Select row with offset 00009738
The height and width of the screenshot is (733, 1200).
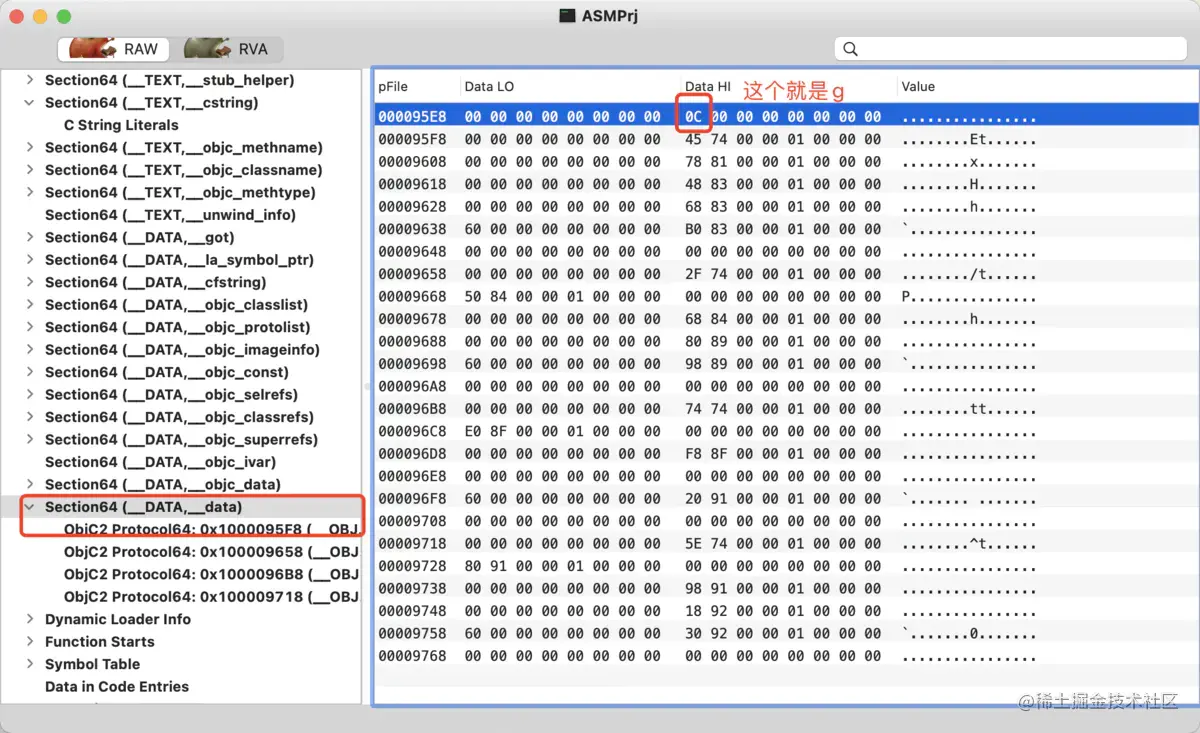point(785,589)
